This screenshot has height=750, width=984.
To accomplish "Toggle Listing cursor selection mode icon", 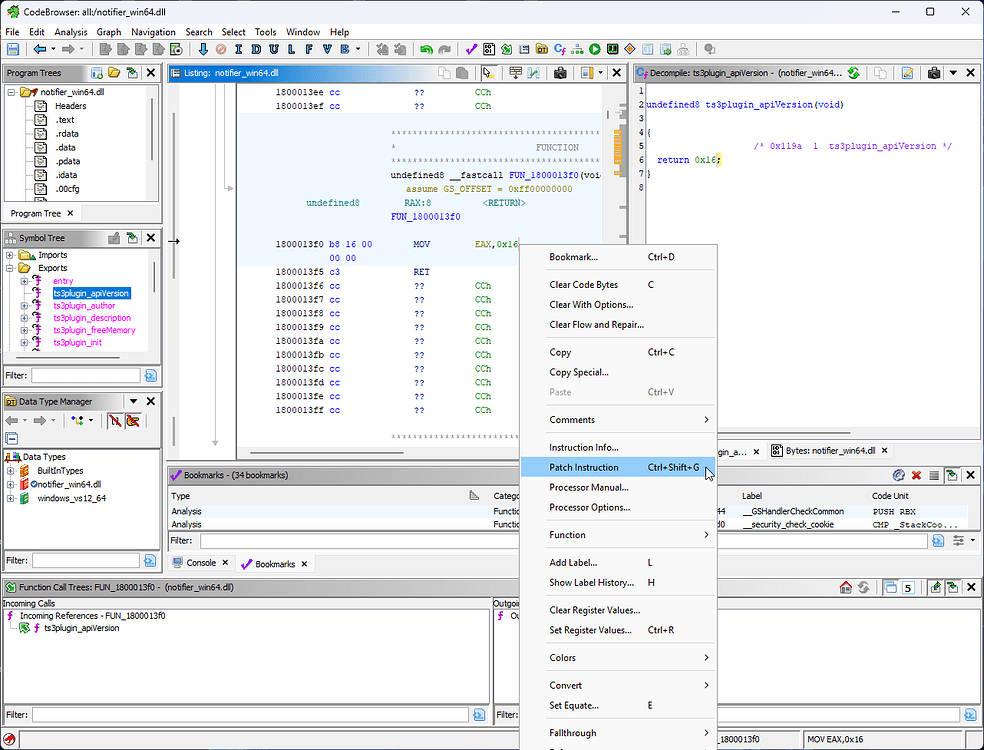I will click(x=488, y=73).
